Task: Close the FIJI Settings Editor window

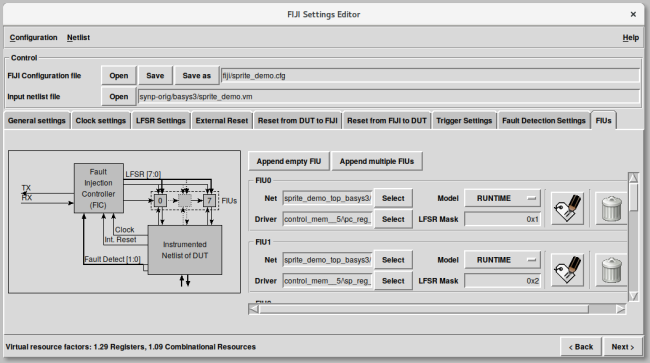Action: point(633,15)
